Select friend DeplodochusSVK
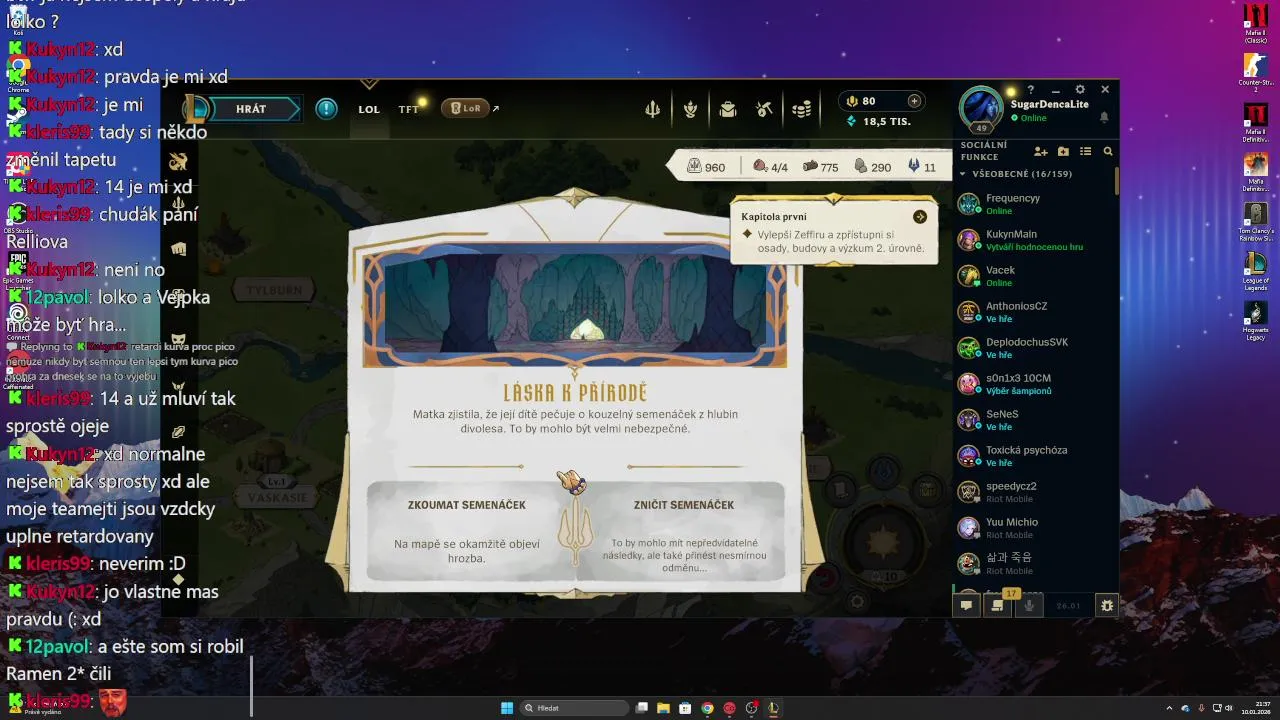This screenshot has height=720, width=1280. coord(1033,348)
